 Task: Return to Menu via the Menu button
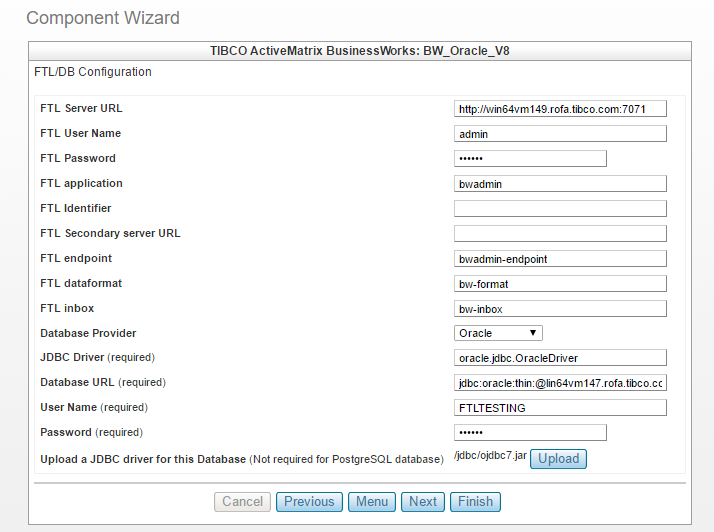pos(372,501)
